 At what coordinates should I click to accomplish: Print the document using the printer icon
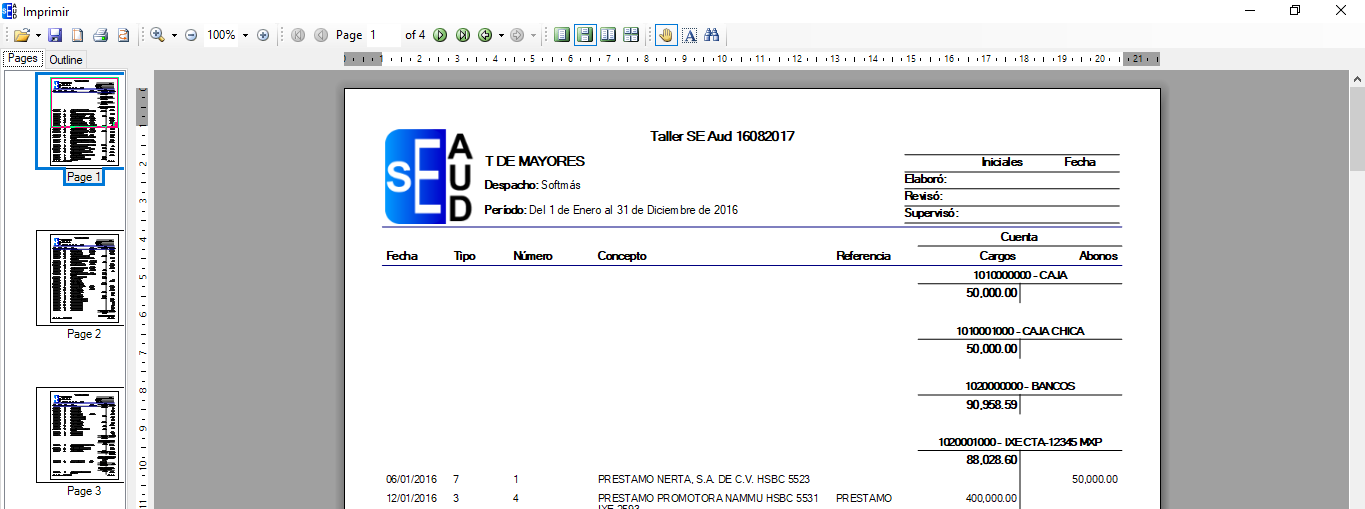pyautogui.click(x=100, y=35)
